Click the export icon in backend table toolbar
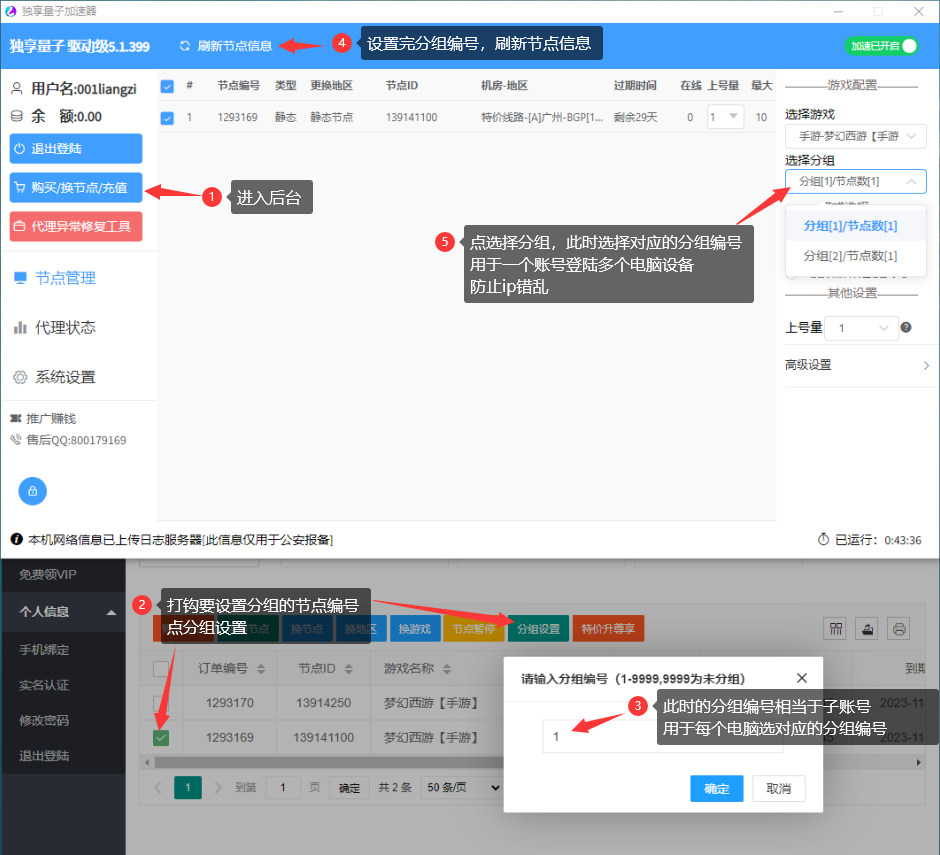This screenshot has height=855, width=940. pos(867,628)
